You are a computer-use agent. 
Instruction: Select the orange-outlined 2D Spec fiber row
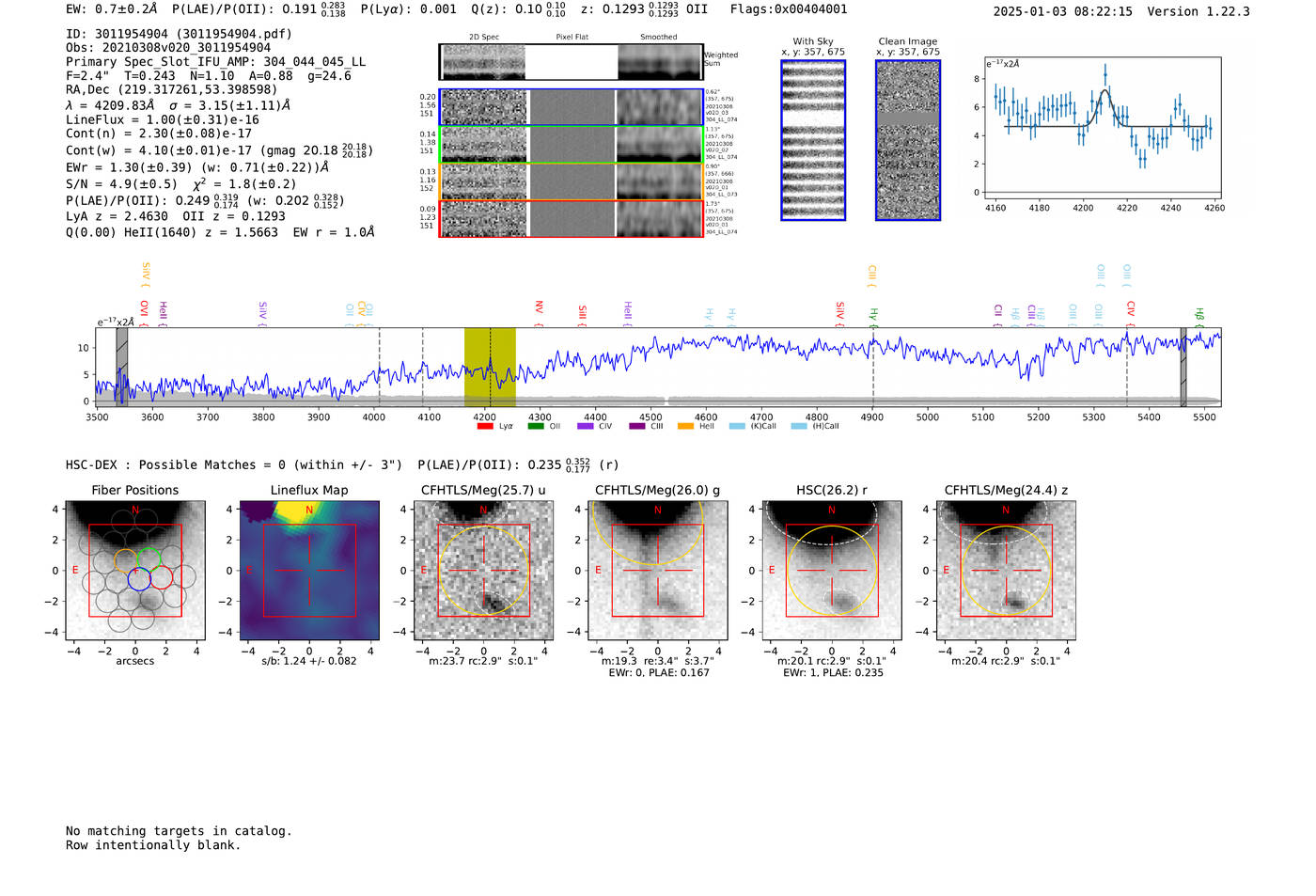coord(572,181)
